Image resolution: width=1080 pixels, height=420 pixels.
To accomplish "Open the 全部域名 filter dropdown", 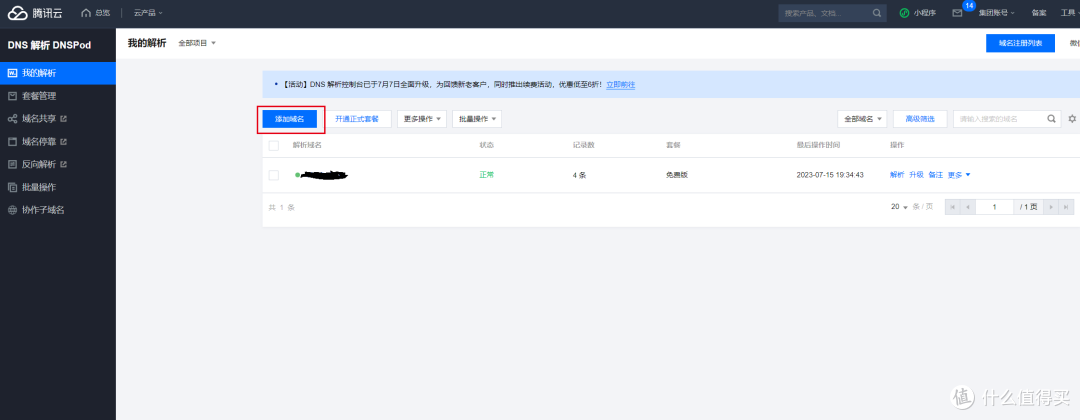I will [x=862, y=118].
